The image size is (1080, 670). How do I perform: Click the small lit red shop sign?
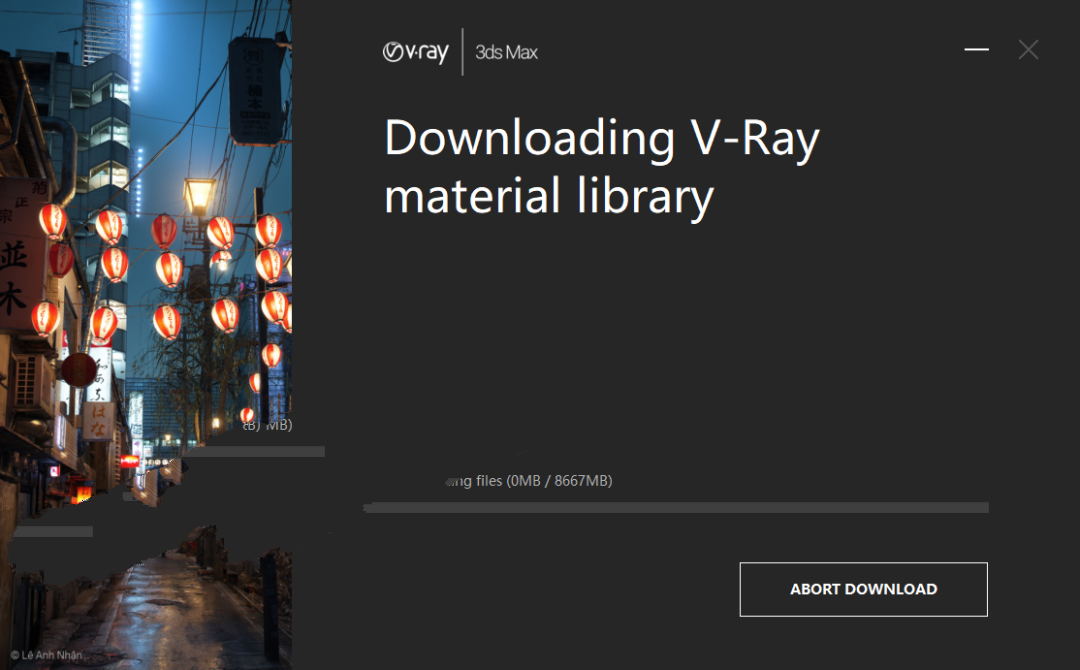tap(129, 461)
